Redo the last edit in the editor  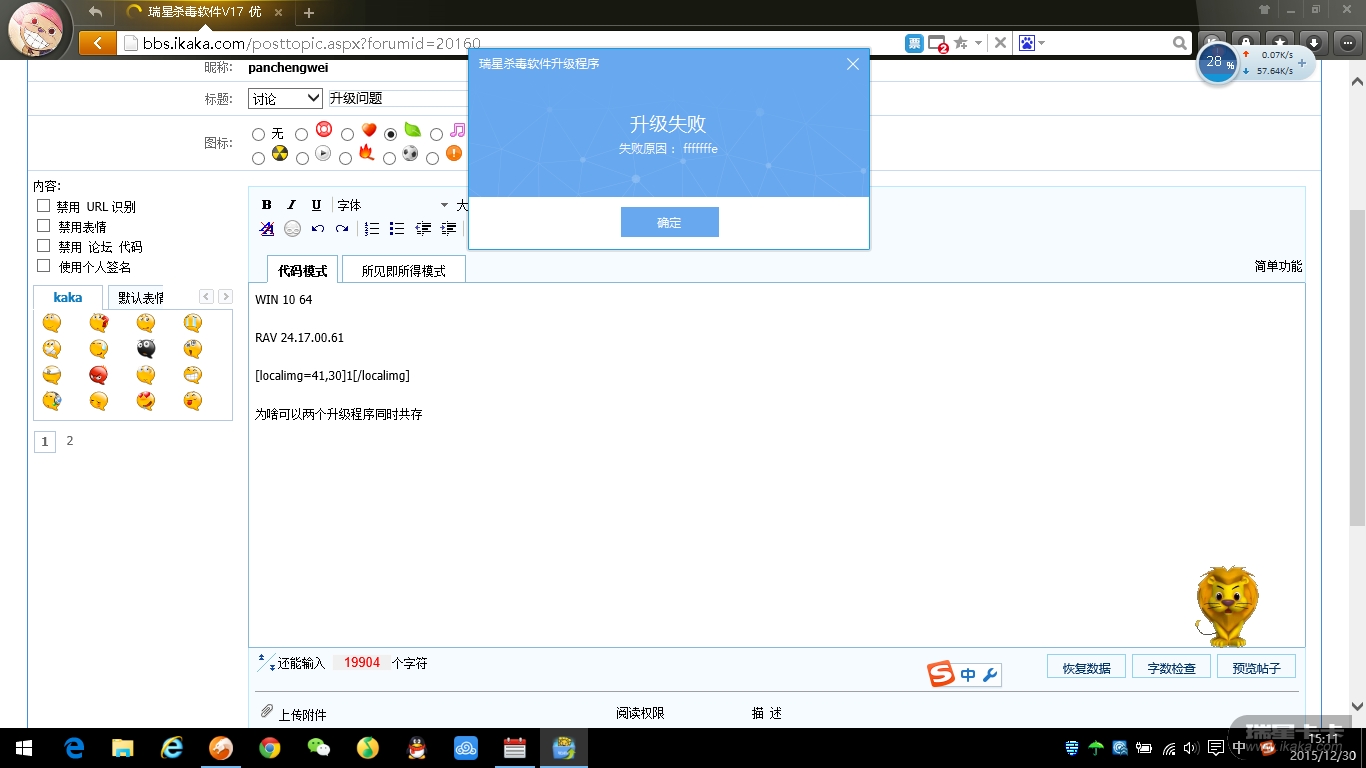(x=342, y=229)
